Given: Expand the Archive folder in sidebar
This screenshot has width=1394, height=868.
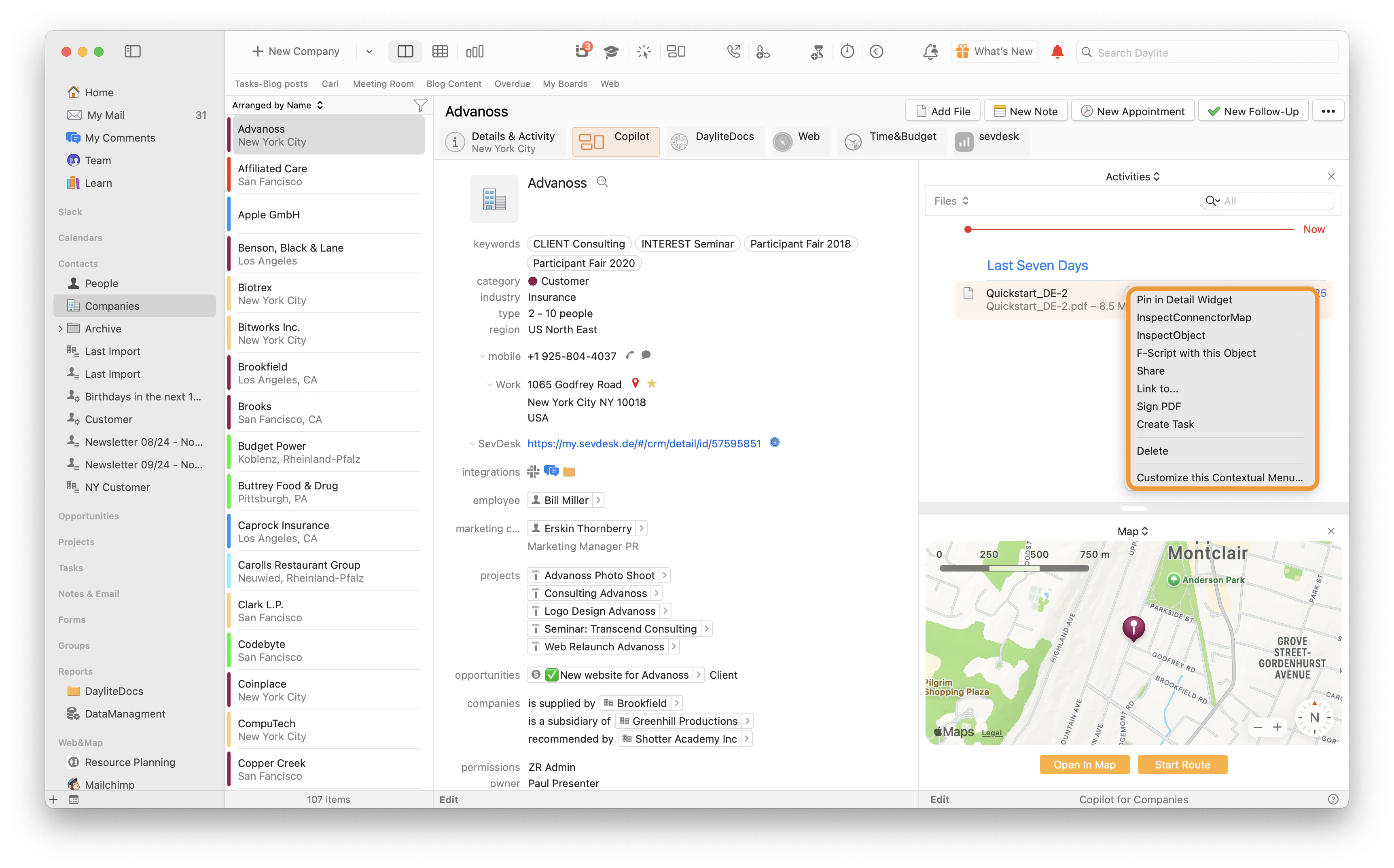Looking at the screenshot, I should [60, 328].
